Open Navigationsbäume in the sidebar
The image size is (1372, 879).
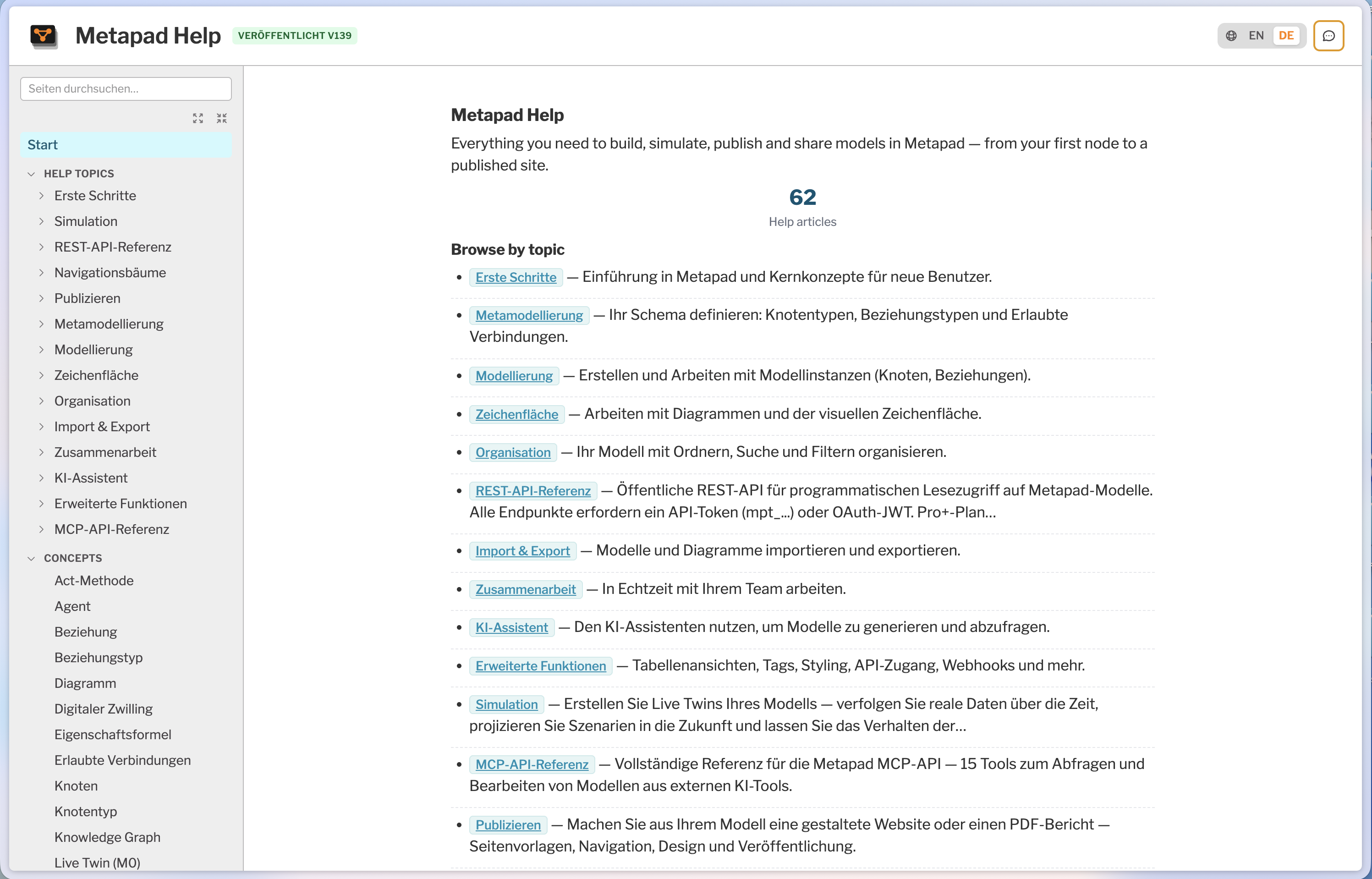(x=110, y=273)
